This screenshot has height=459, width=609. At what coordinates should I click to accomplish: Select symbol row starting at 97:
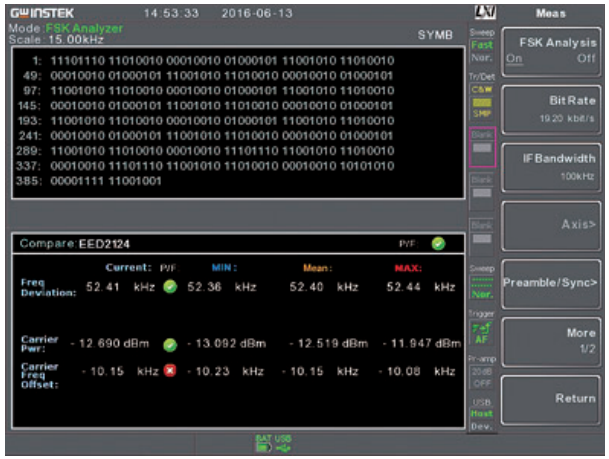click(209, 91)
